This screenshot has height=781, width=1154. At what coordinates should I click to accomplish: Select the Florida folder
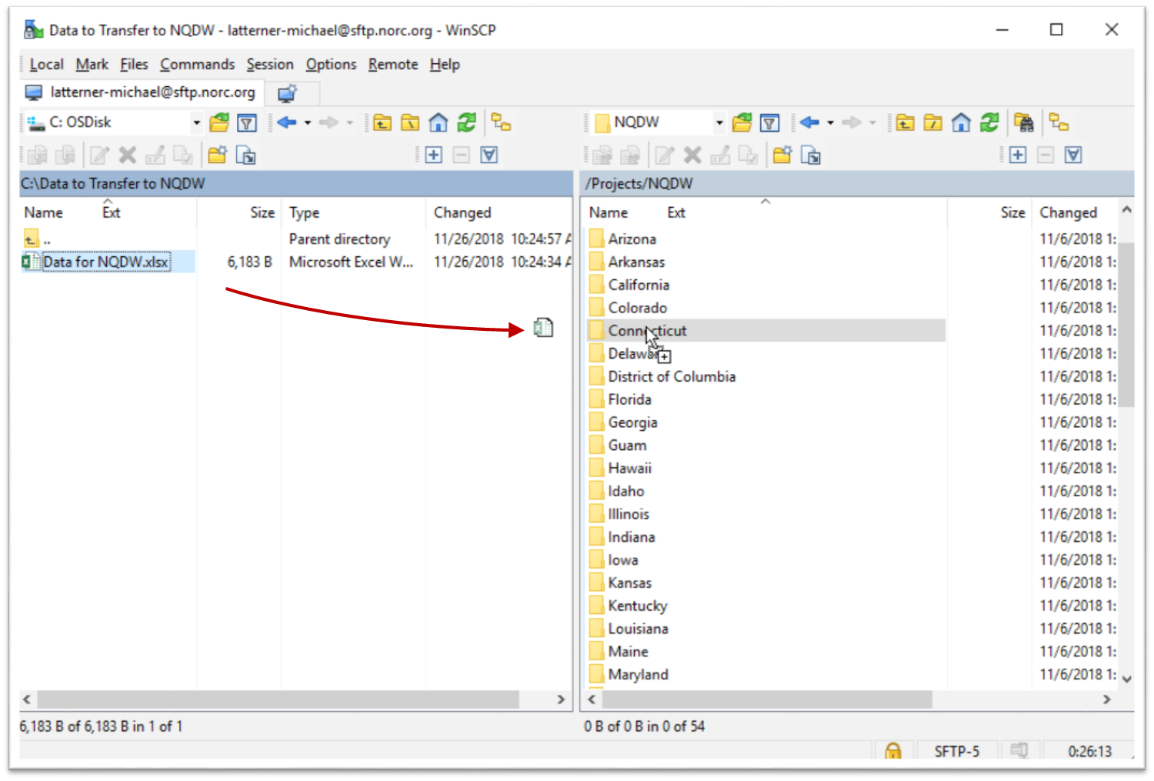[x=629, y=399]
